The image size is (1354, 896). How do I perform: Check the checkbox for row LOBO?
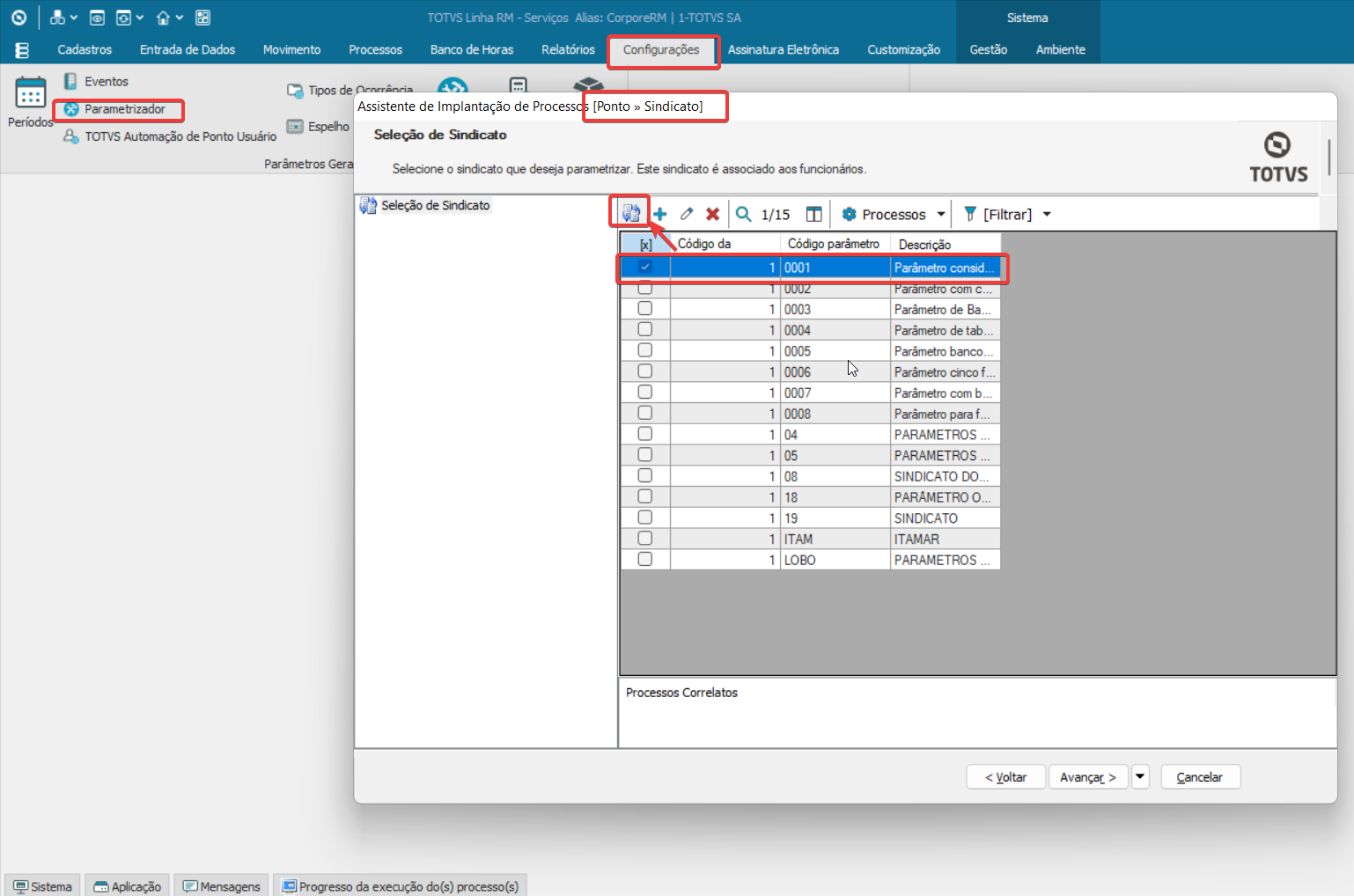(645, 559)
